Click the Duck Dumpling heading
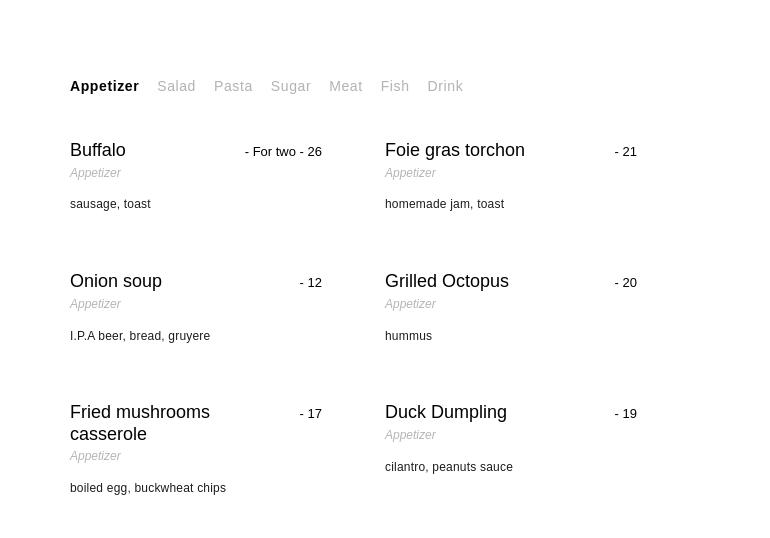Viewport: 770px width, 538px height. (x=445, y=412)
